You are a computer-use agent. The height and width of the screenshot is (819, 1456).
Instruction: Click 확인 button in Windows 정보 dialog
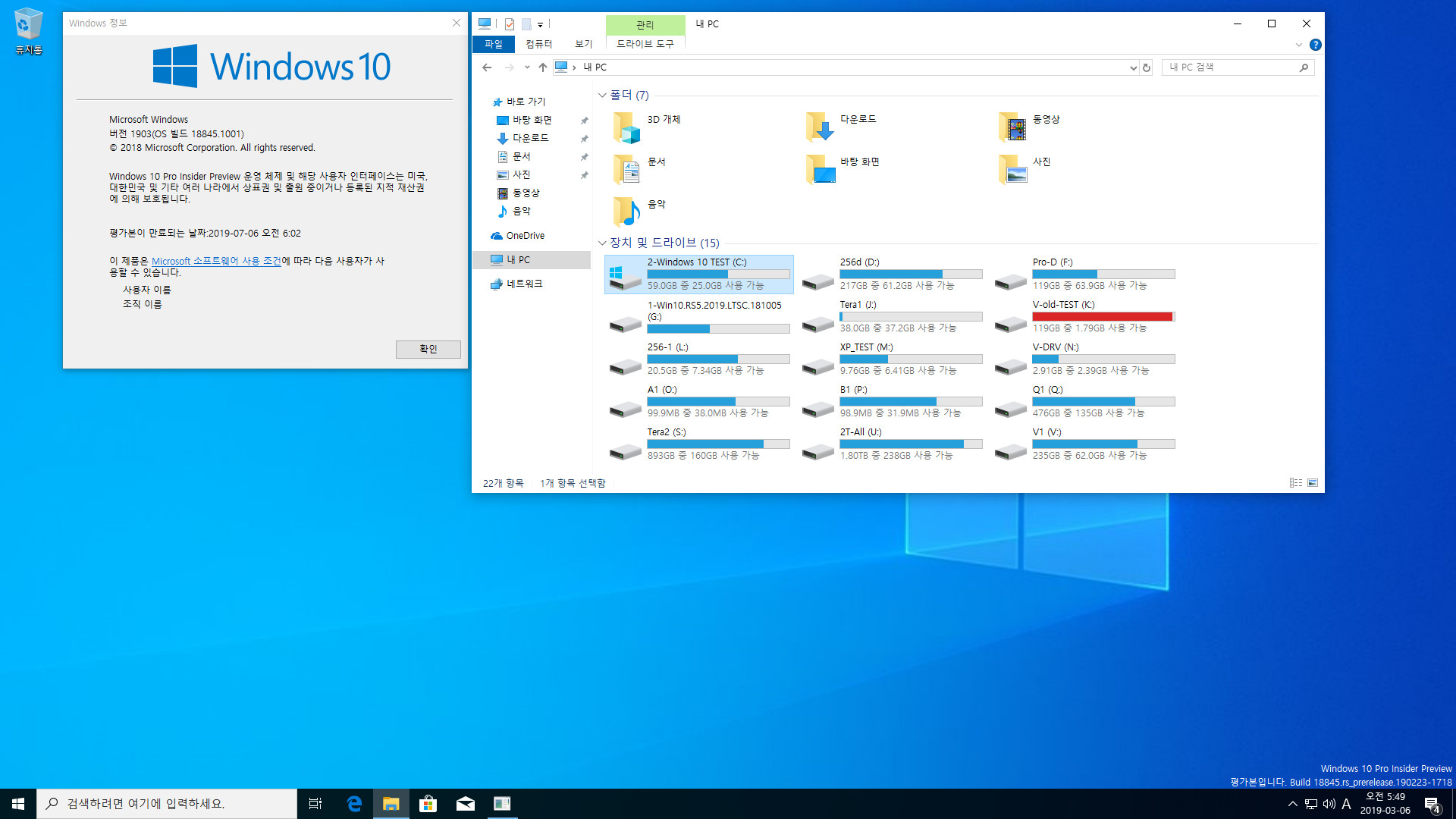tap(428, 349)
